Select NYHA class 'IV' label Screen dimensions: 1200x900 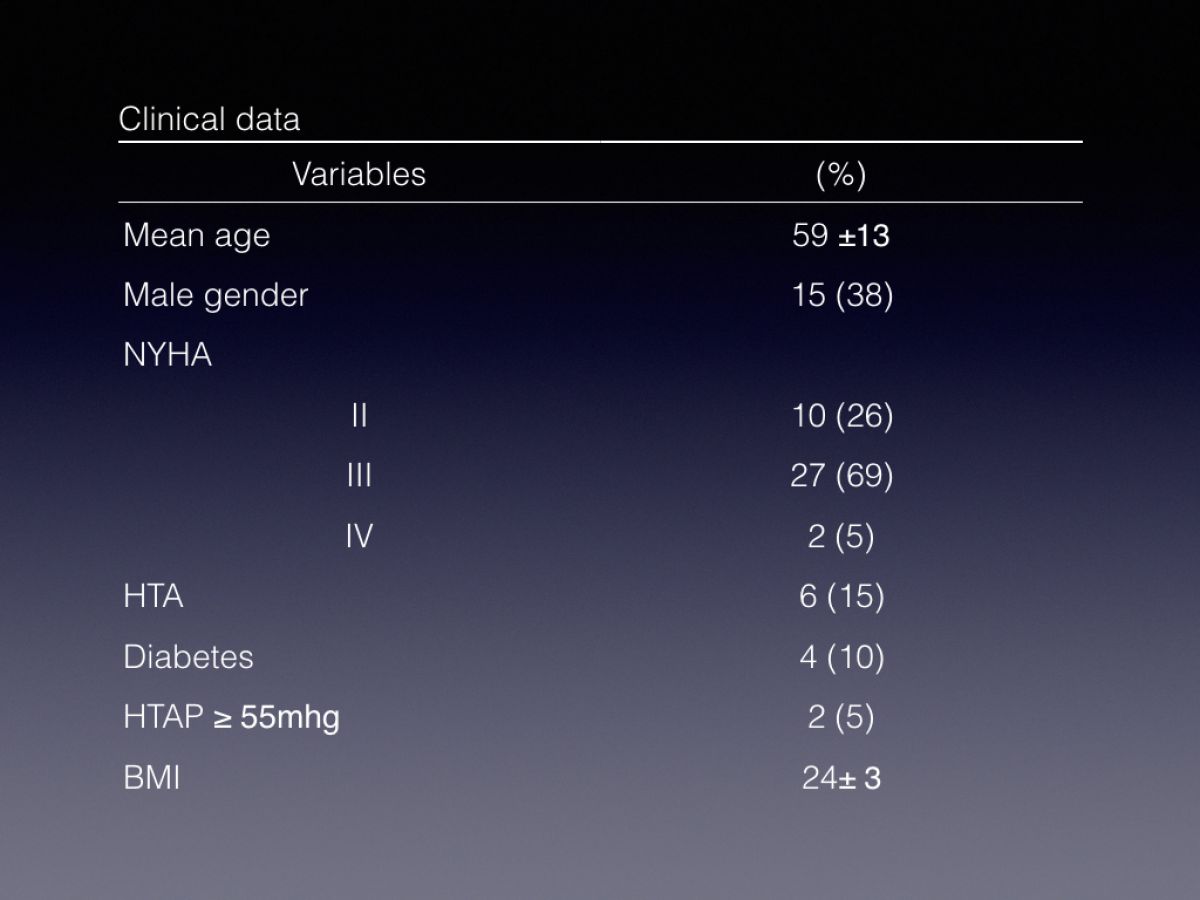point(359,536)
